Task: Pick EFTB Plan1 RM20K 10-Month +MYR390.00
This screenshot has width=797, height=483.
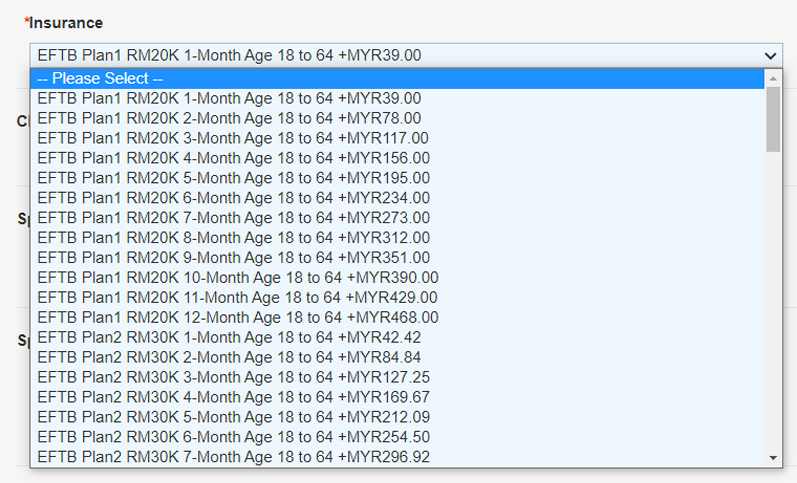Action: (x=237, y=277)
